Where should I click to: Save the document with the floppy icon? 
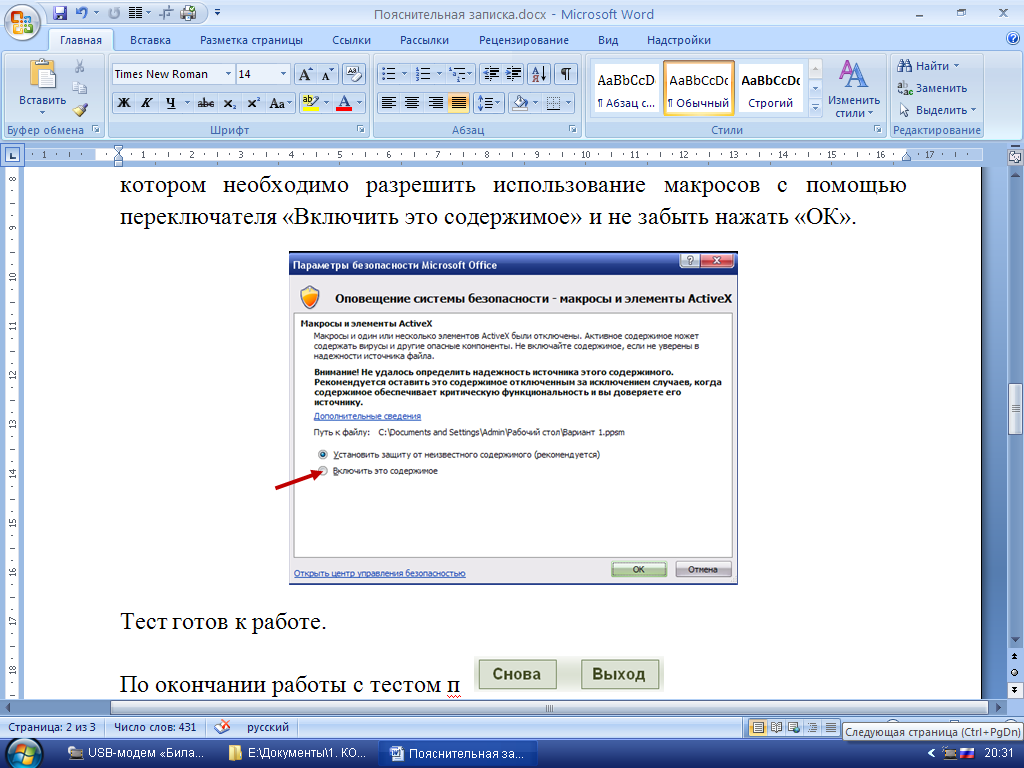(60, 13)
